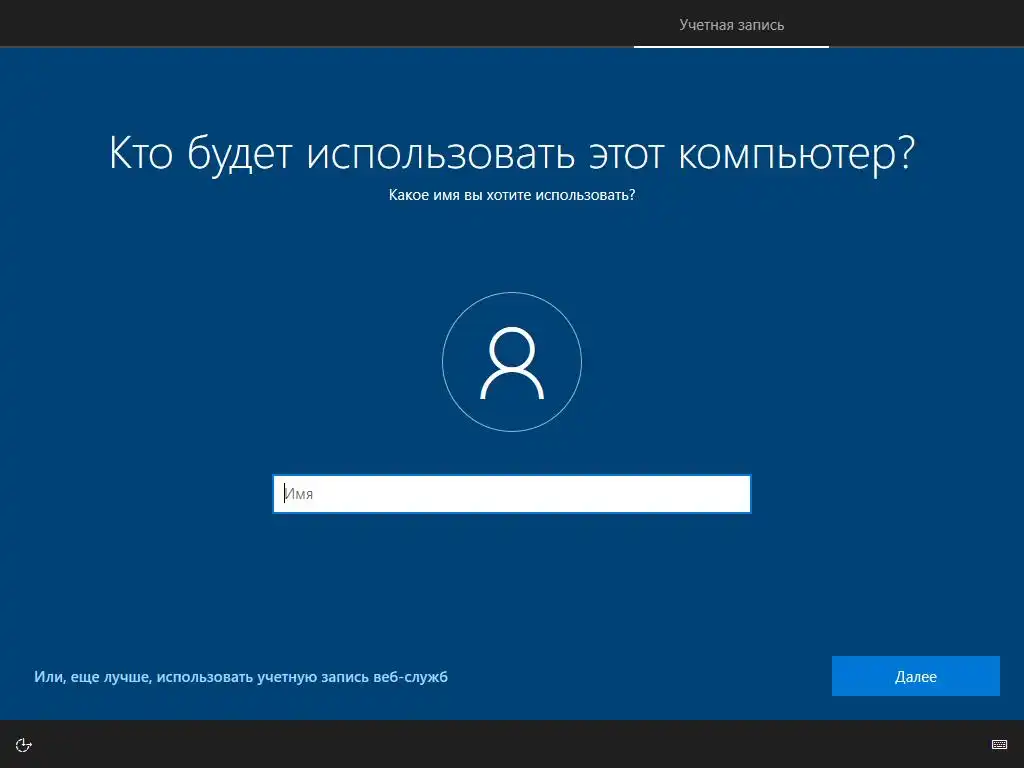The width and height of the screenshot is (1024, 768).
Task: Open the link Или, еще лучше, использовать учетную запись веб-служб
Action: 241,677
